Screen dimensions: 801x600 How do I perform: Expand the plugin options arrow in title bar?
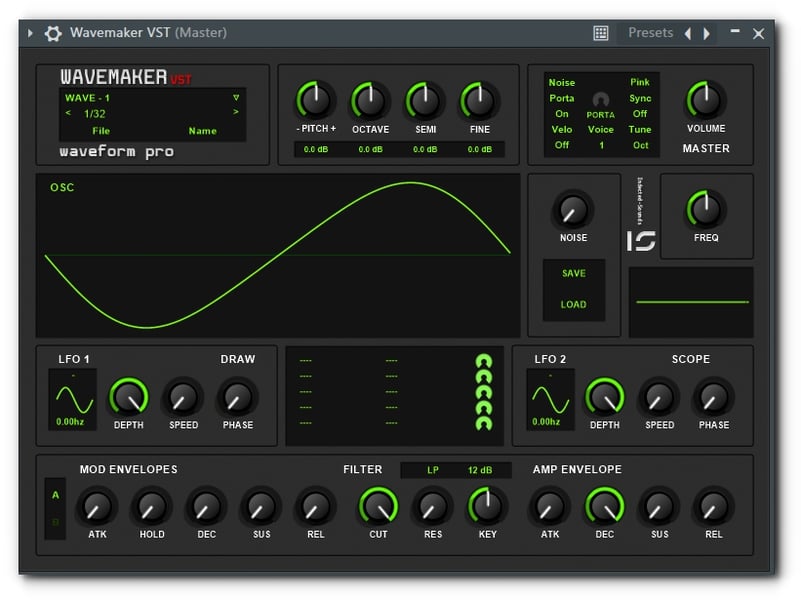pyautogui.click(x=30, y=33)
